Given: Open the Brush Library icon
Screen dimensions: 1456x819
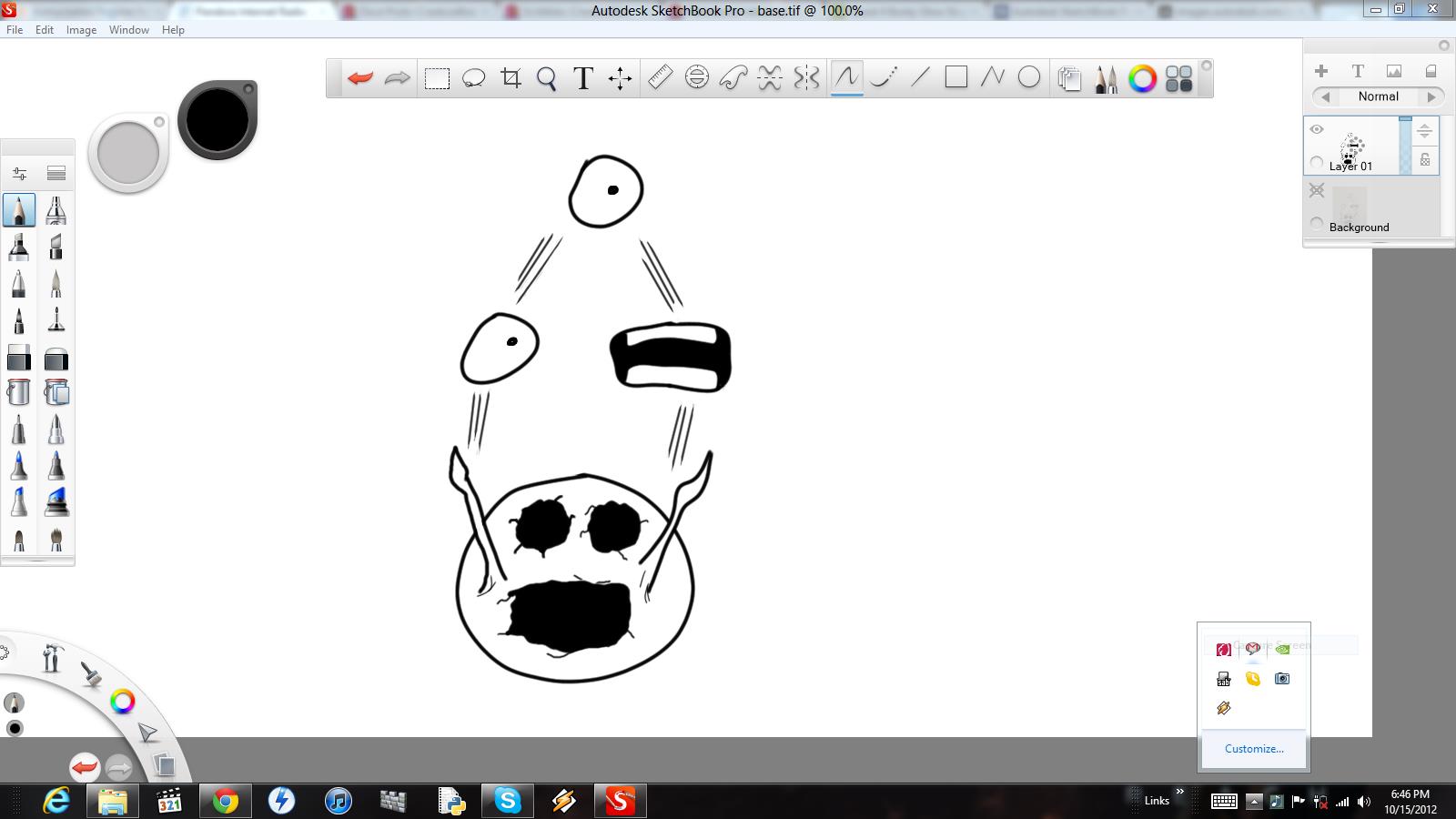Looking at the screenshot, I should (x=56, y=173).
